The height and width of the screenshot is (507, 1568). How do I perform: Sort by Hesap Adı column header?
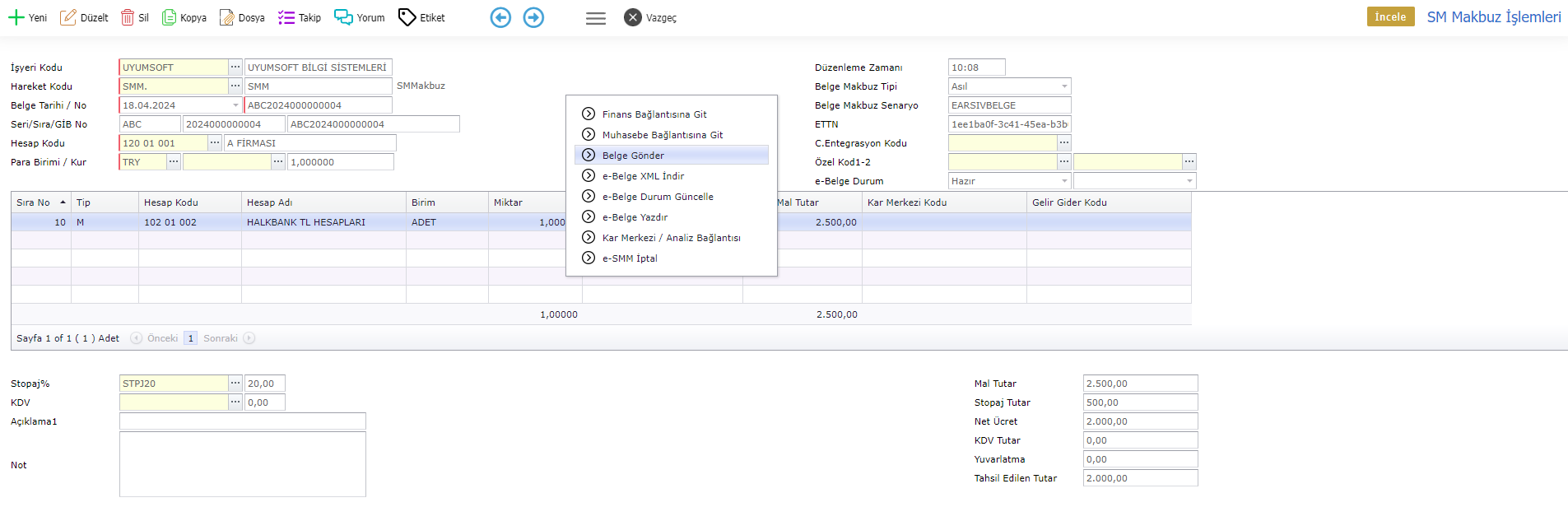tap(324, 202)
